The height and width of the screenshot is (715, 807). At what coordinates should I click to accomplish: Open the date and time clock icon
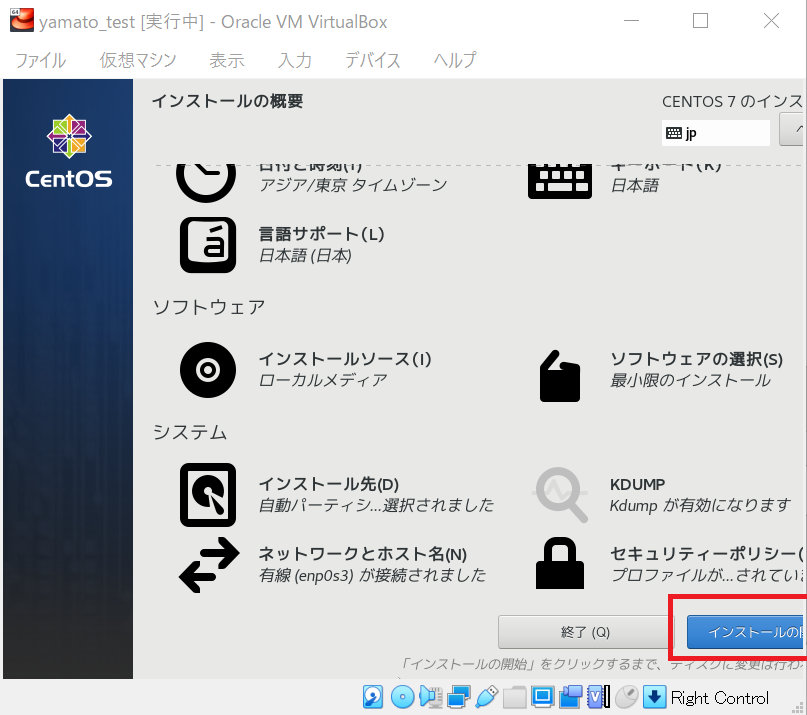(x=206, y=183)
